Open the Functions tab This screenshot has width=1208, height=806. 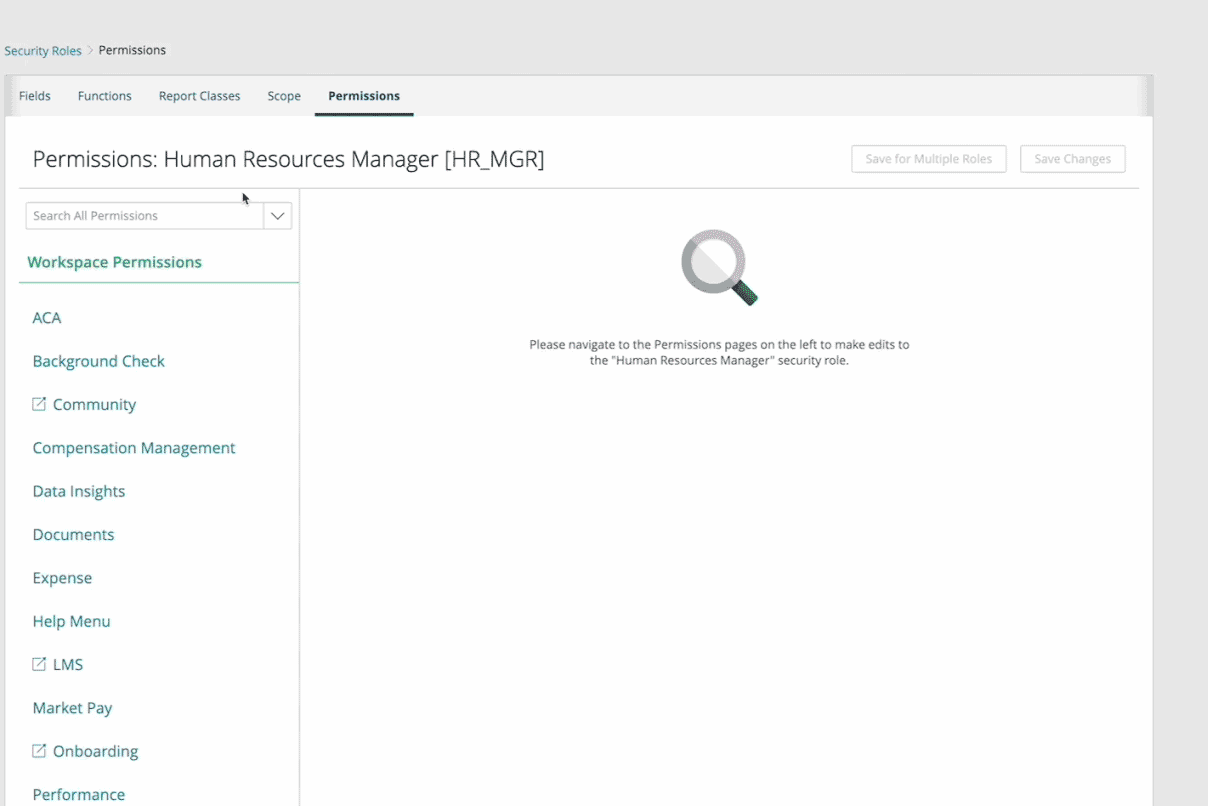tap(105, 96)
